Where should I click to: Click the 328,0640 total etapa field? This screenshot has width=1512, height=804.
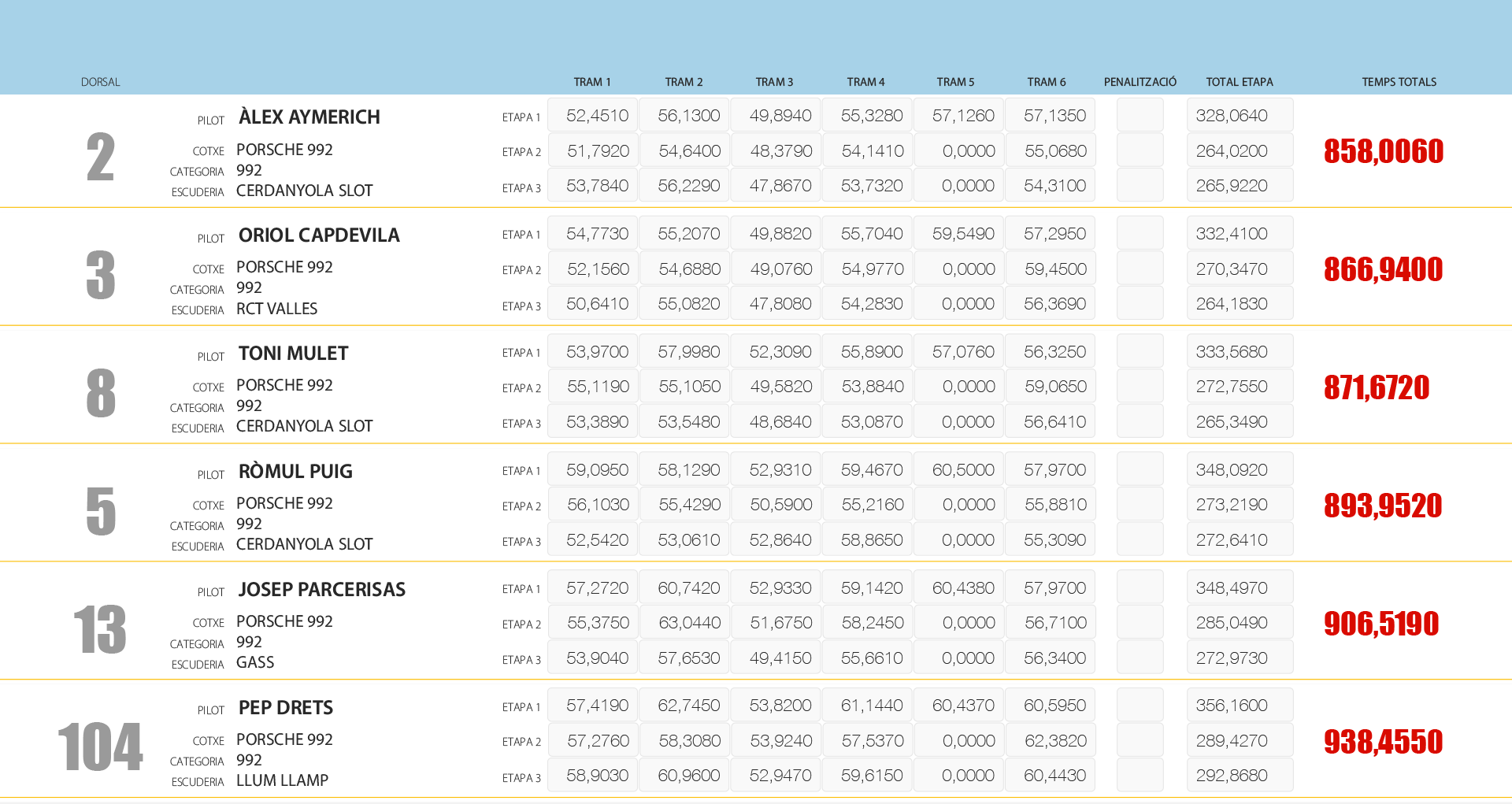1239,116
